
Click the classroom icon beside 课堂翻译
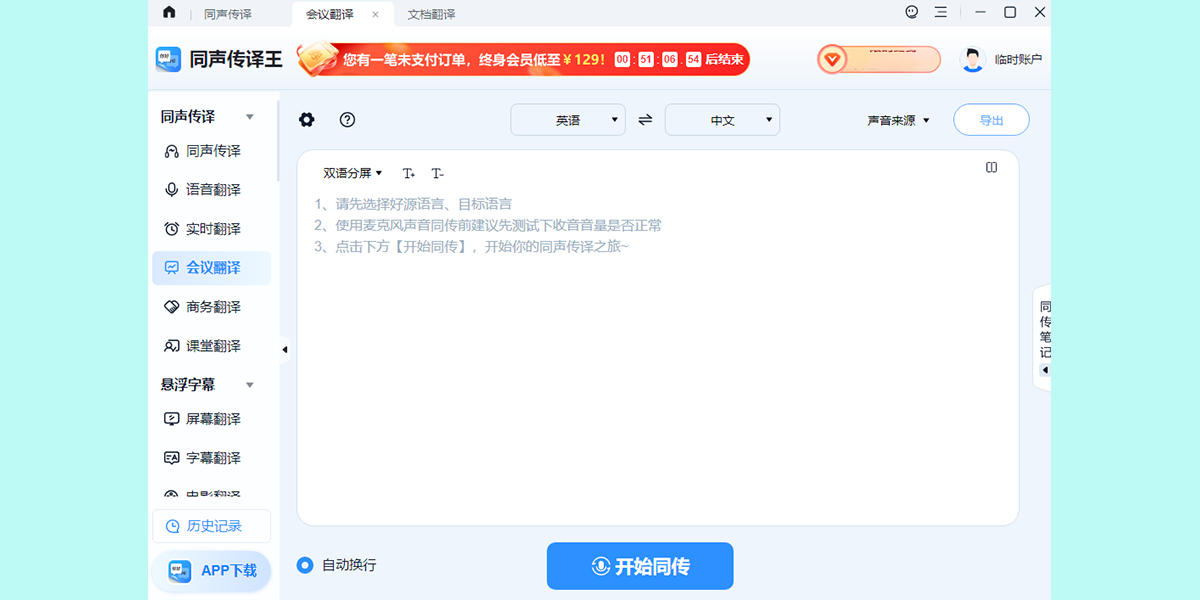(x=171, y=346)
